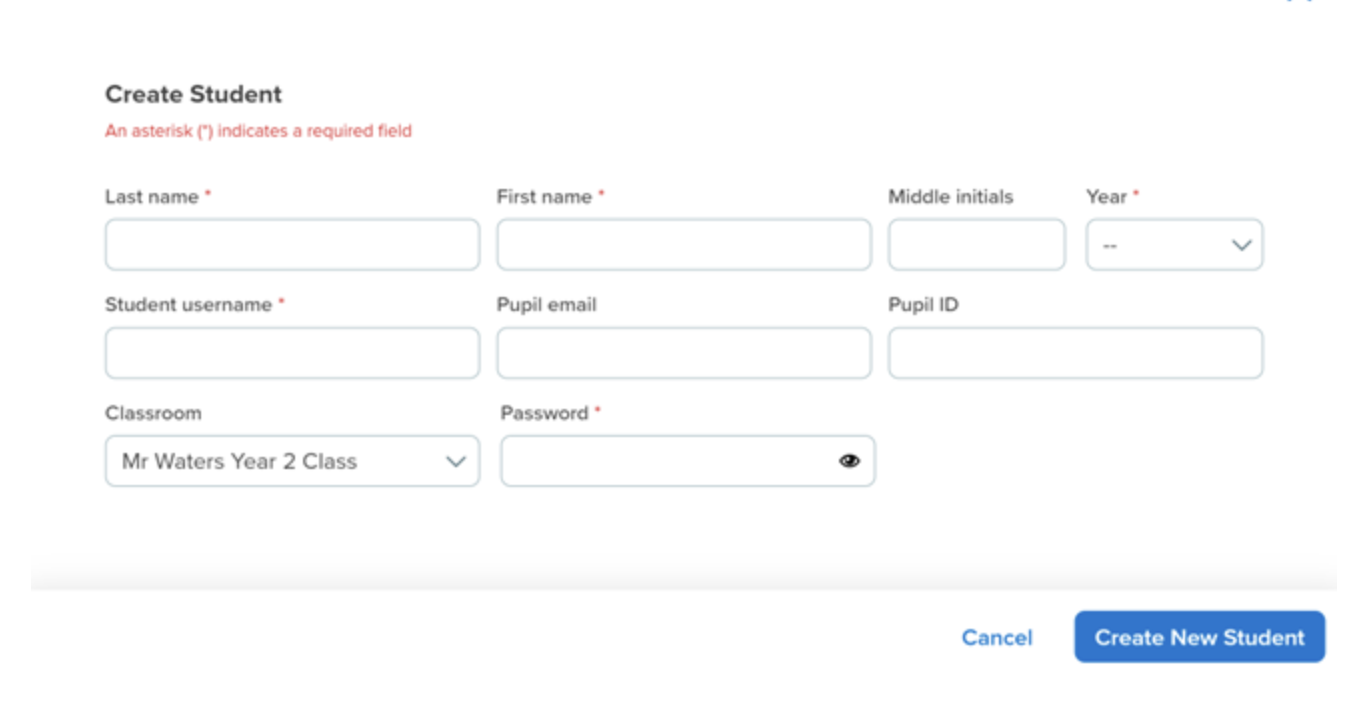Viewport: 1368px width, 702px height.
Task: Show password using the eye icon
Action: click(849, 461)
